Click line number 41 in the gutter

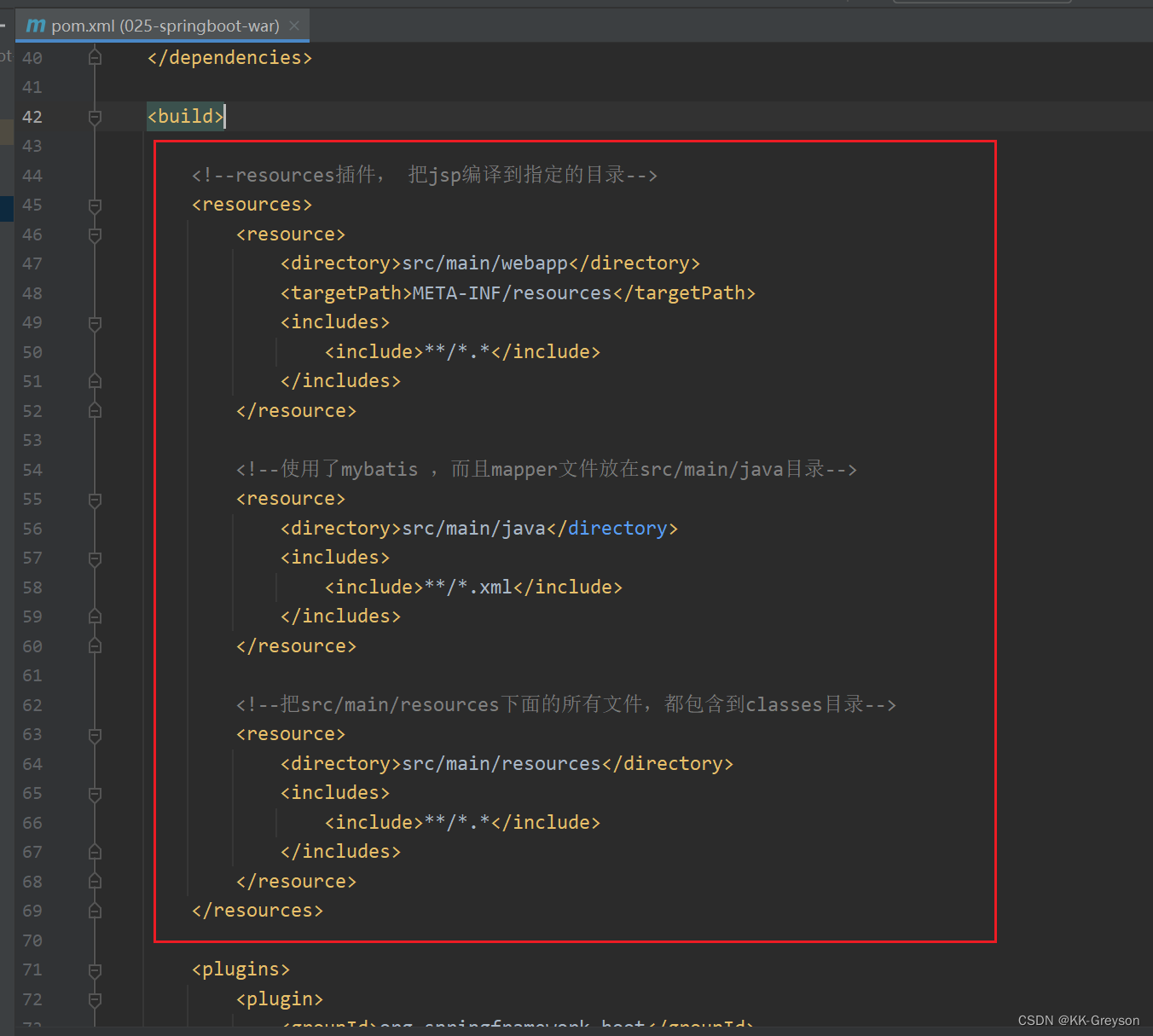tap(32, 87)
